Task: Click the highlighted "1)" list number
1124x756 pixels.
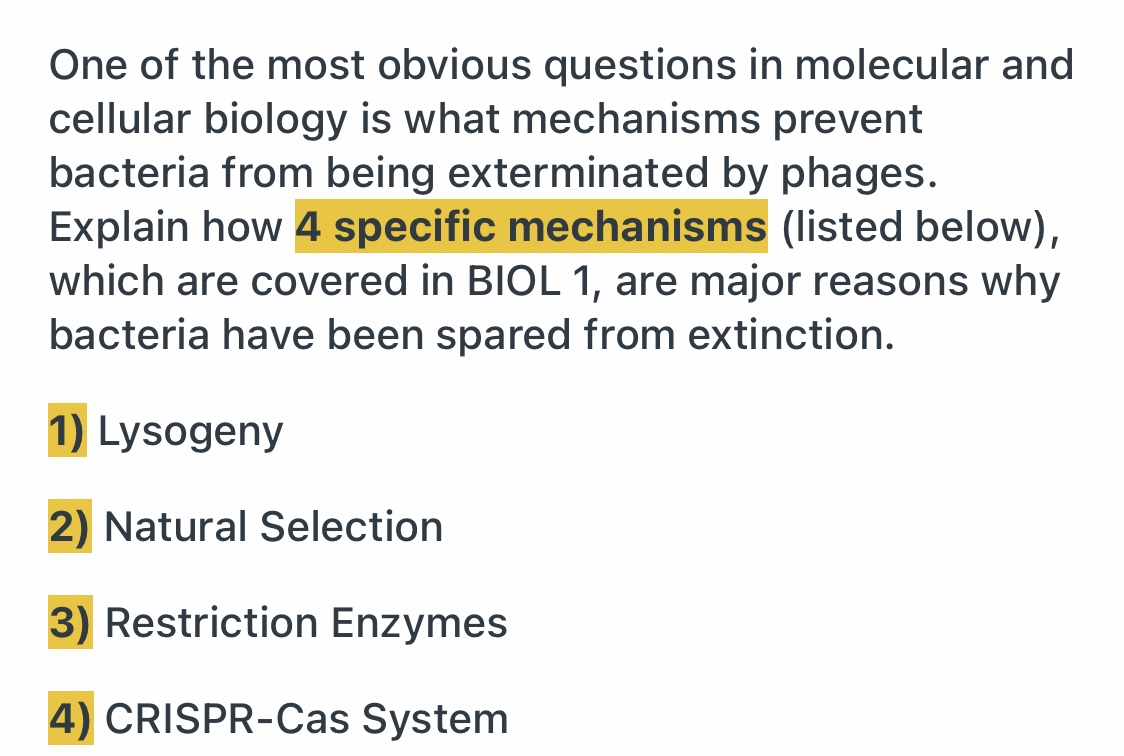Action: [x=68, y=431]
